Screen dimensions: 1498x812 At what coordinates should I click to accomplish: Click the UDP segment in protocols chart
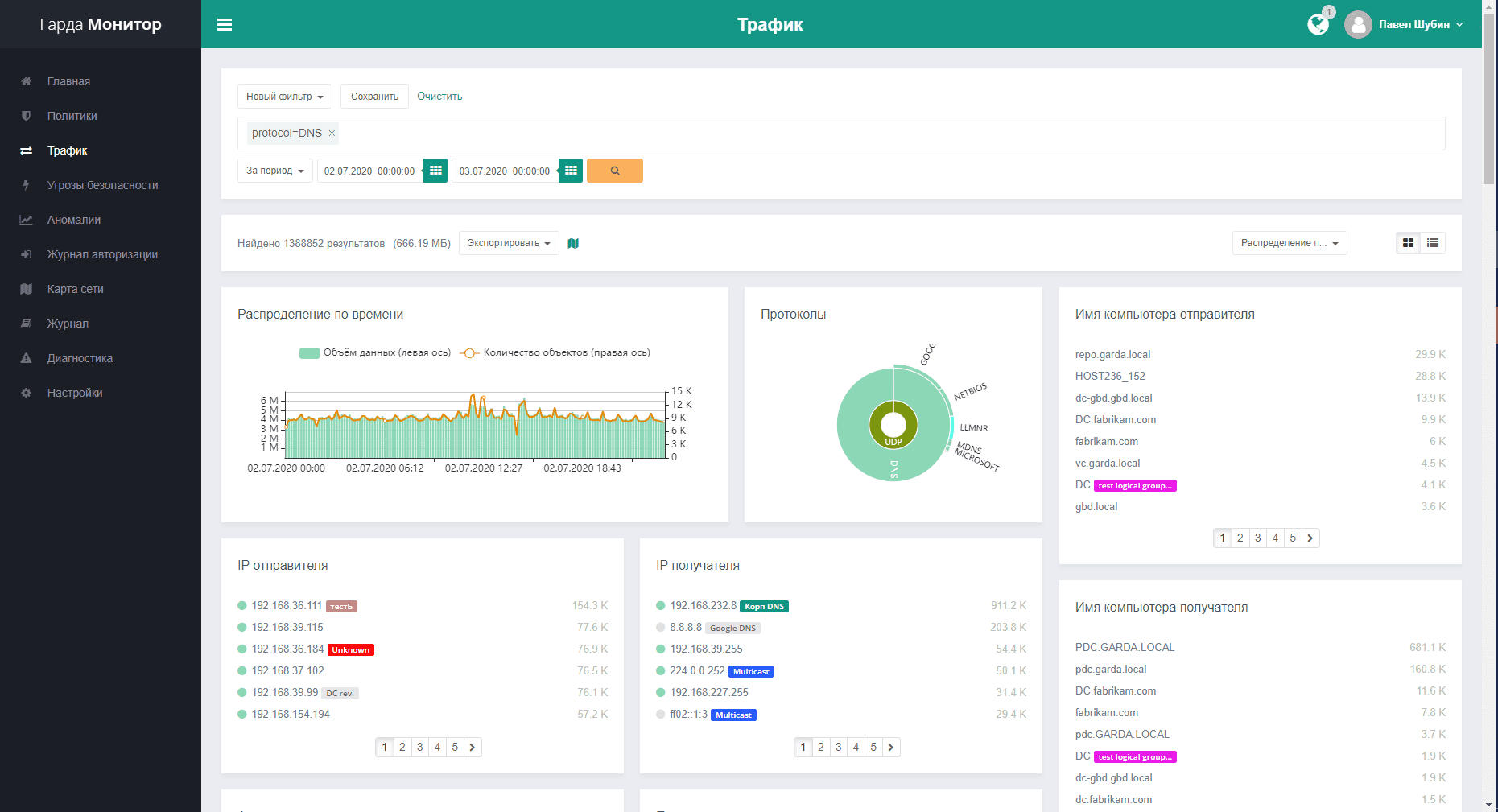[x=893, y=442]
